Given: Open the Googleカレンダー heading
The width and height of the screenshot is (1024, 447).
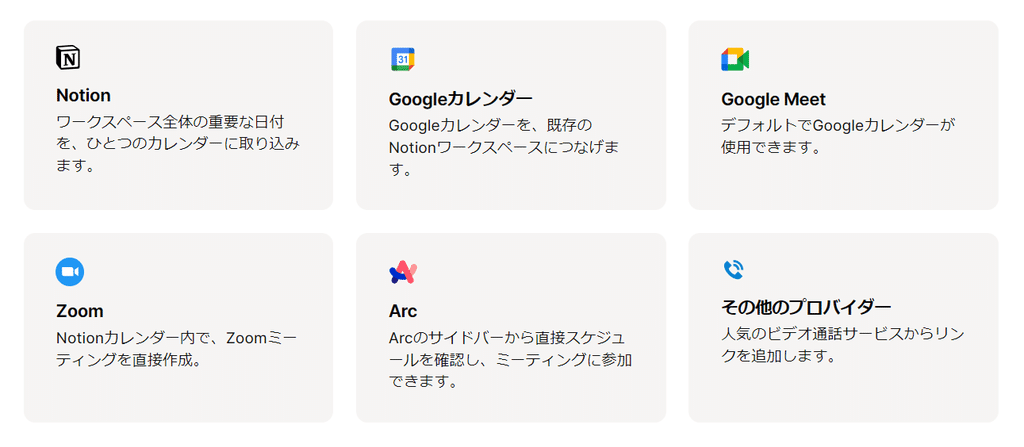Looking at the screenshot, I should click(461, 99).
